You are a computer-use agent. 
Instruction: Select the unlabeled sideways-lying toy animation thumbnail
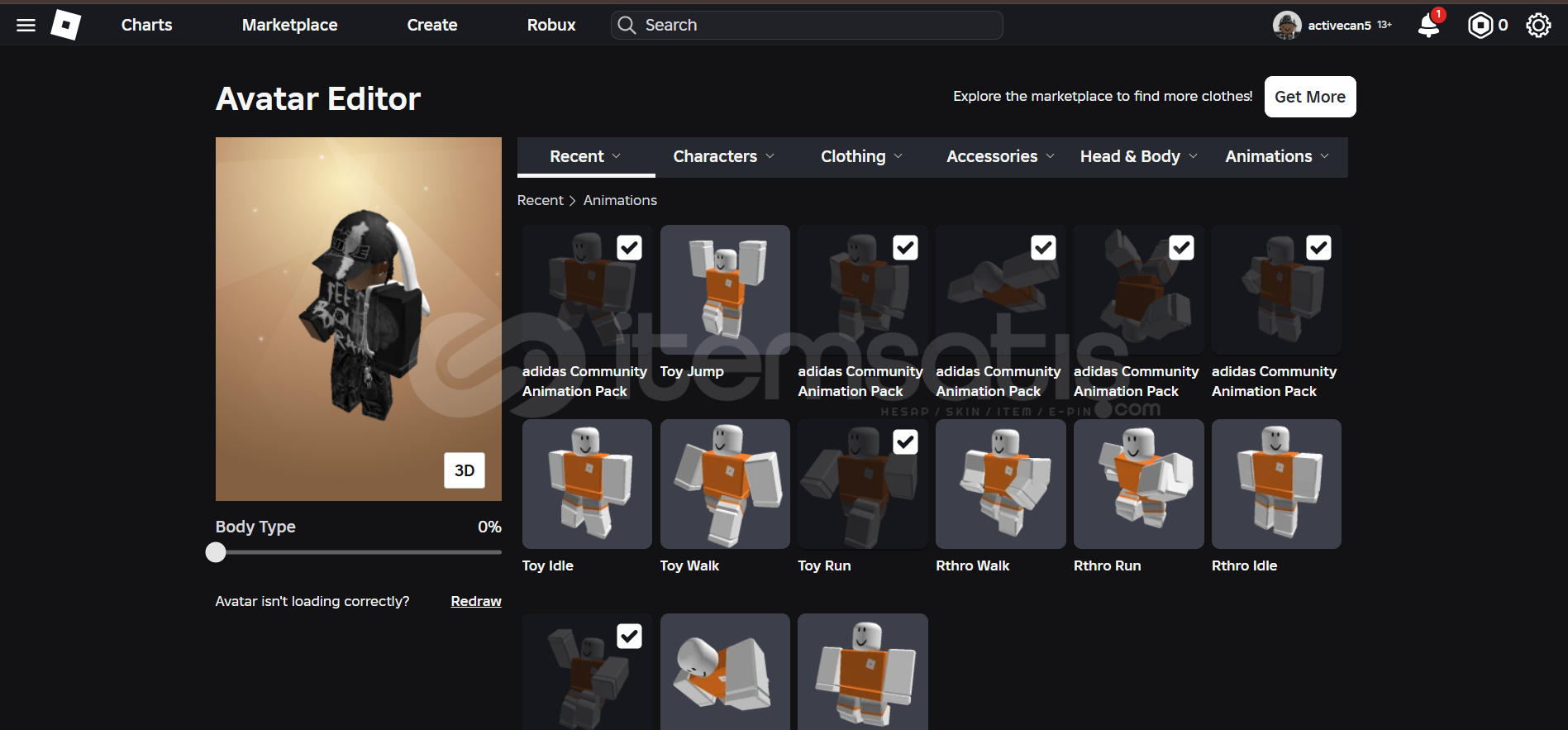[x=725, y=671]
